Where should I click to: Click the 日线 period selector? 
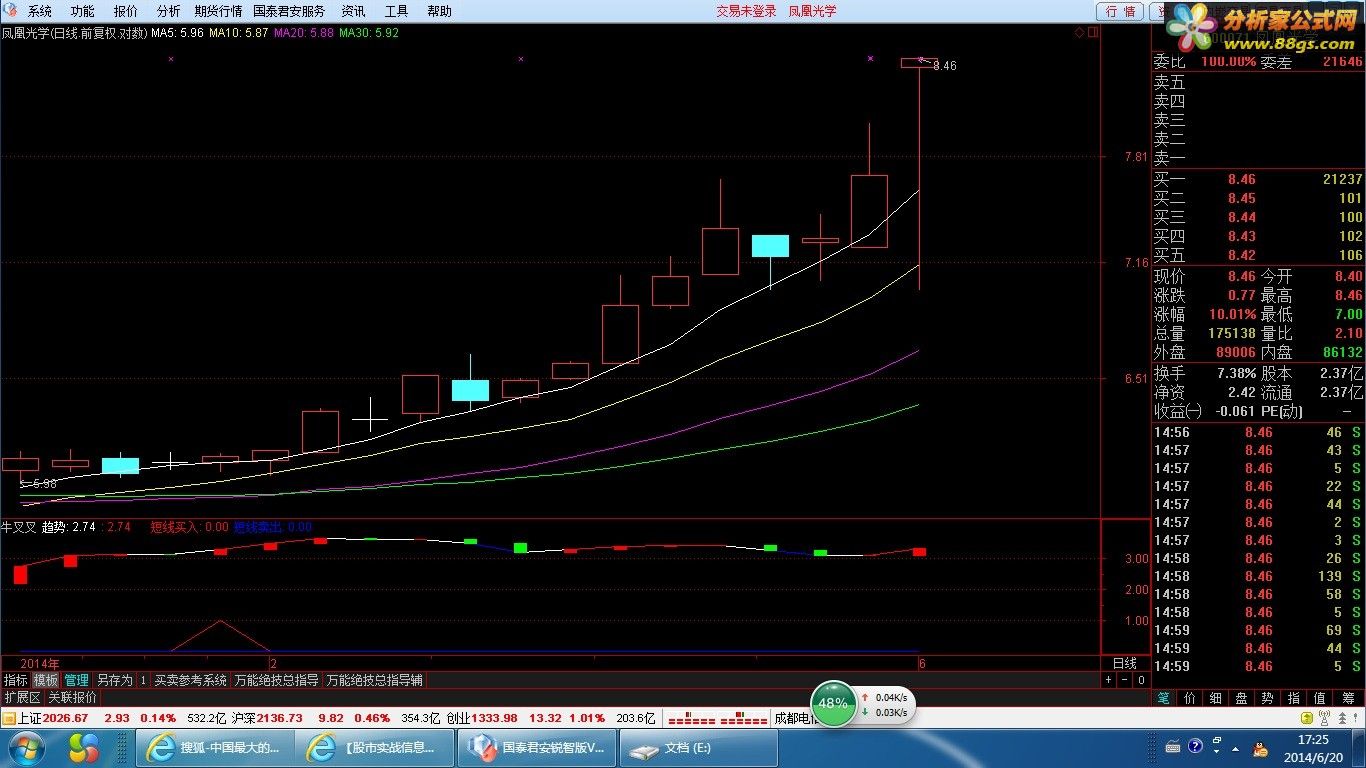click(x=1125, y=663)
